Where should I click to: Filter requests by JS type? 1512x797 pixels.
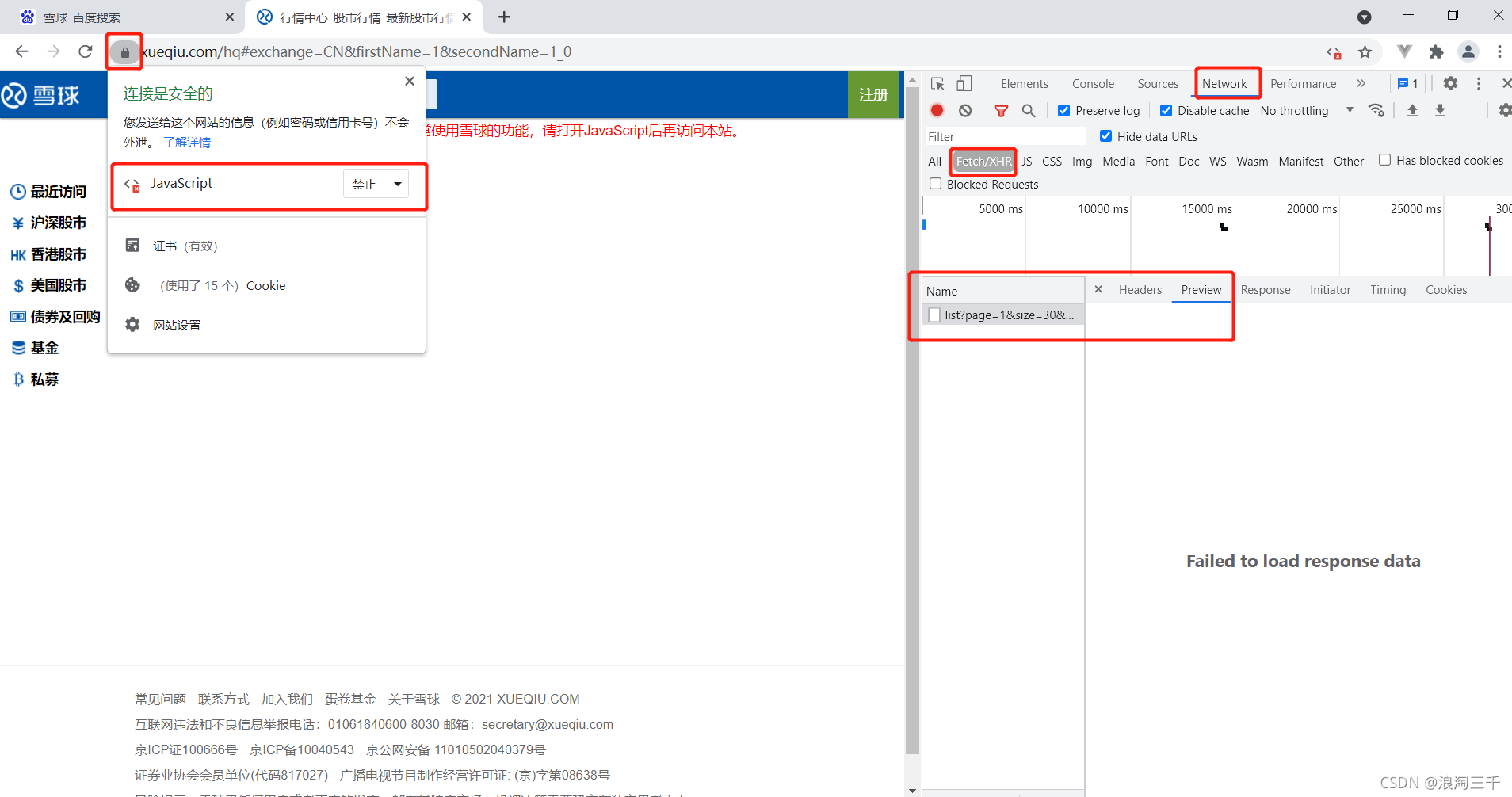pos(1026,161)
